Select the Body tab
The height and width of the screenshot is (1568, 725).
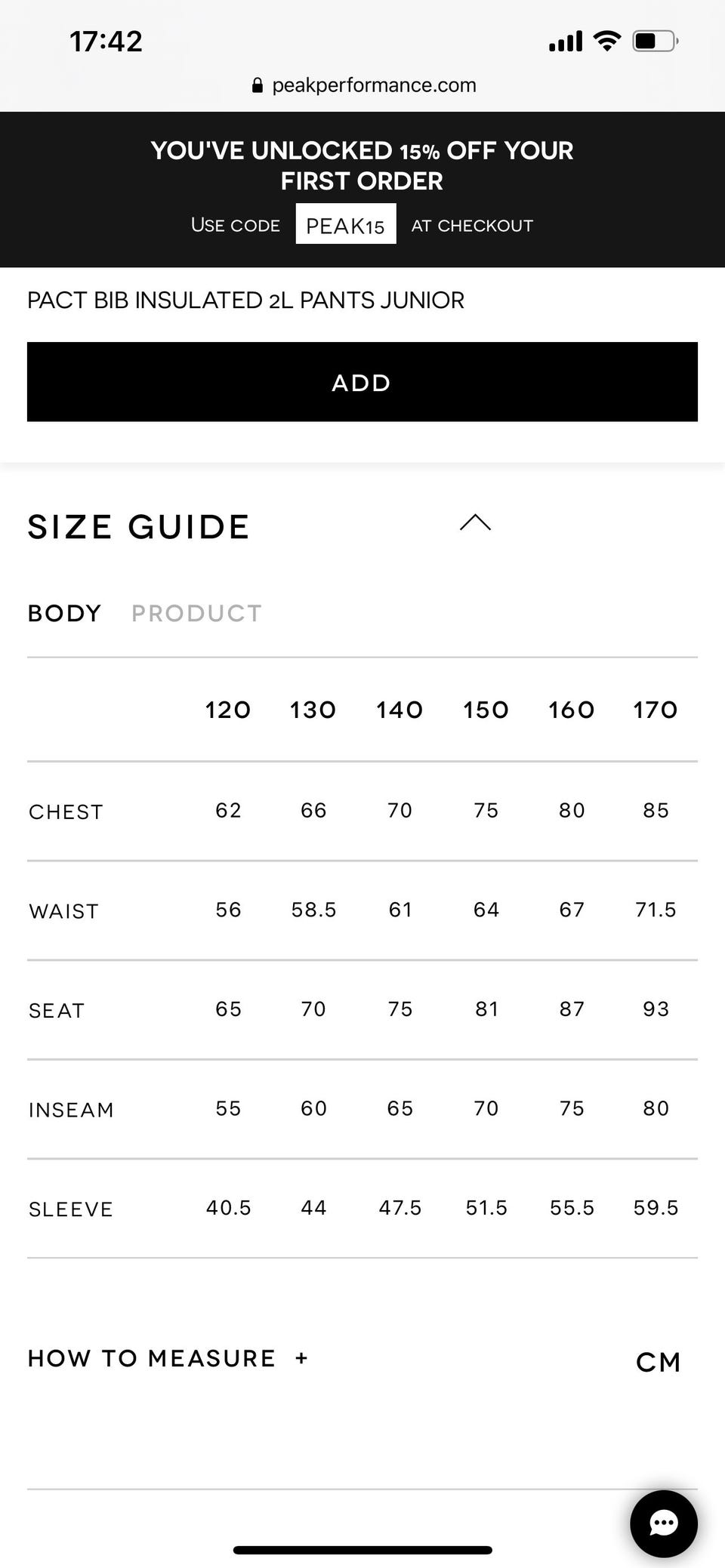pos(64,613)
